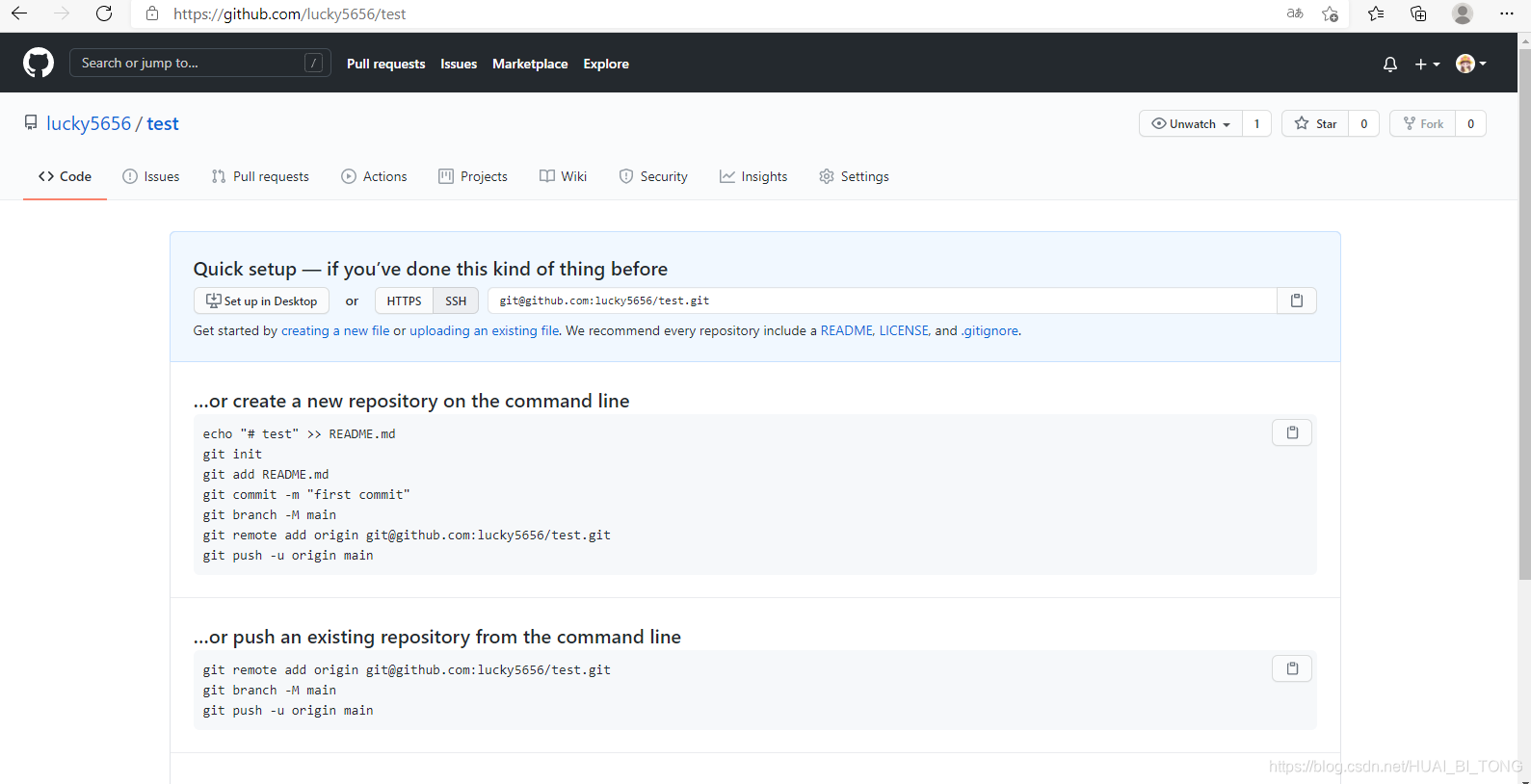
Task: Open the plus create-new dropdown
Action: [1427, 65]
